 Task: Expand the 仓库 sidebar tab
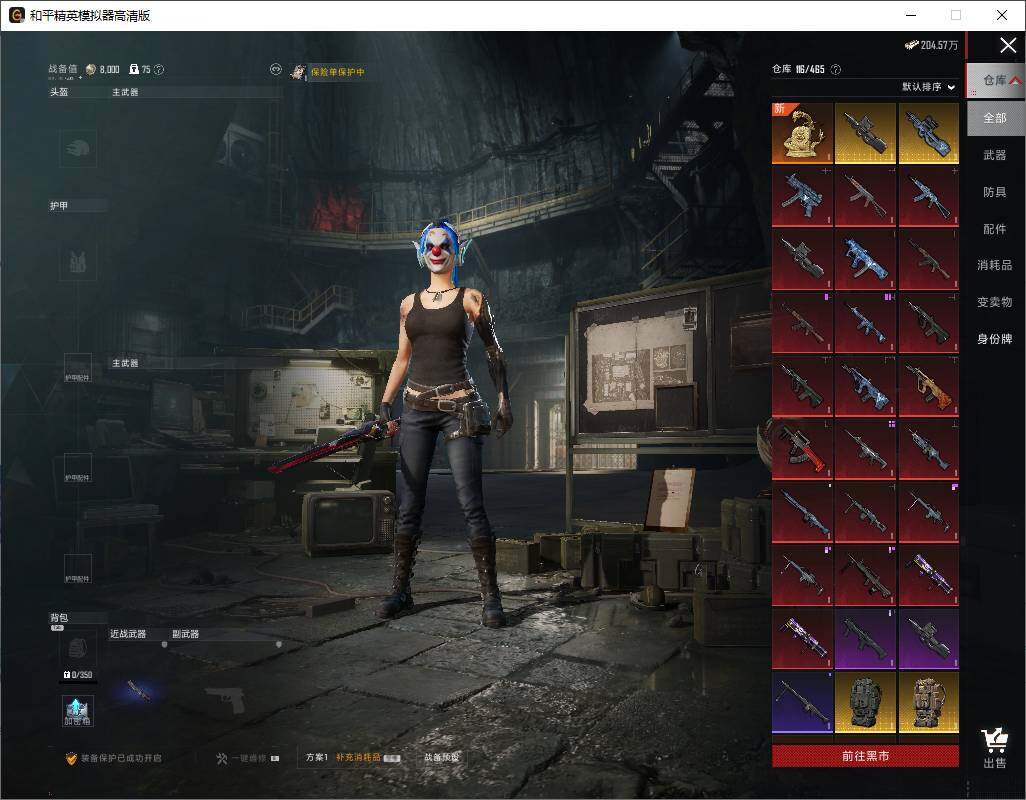pyautogui.click(x=996, y=80)
